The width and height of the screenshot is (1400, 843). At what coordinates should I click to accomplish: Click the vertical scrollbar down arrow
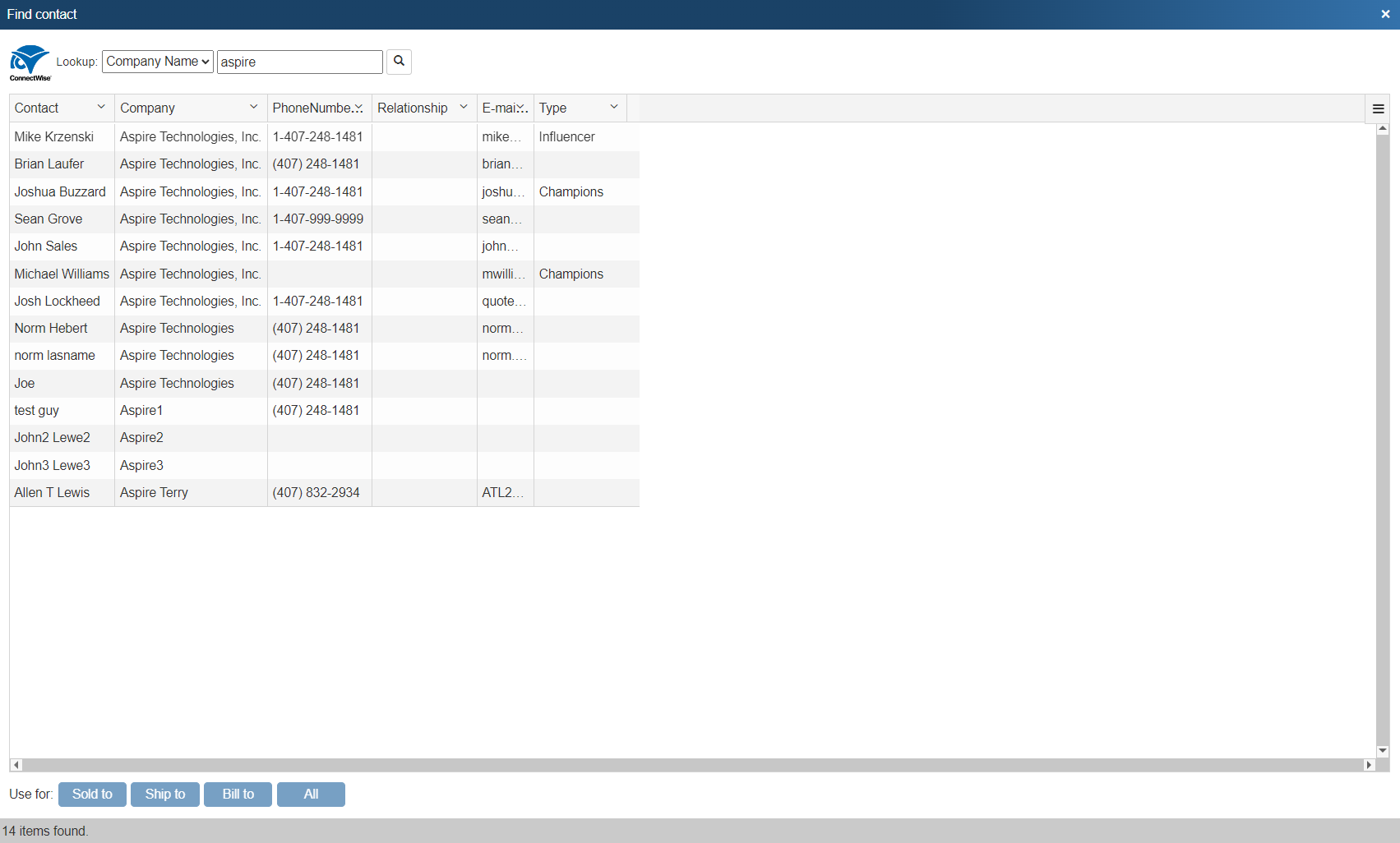tap(1382, 750)
